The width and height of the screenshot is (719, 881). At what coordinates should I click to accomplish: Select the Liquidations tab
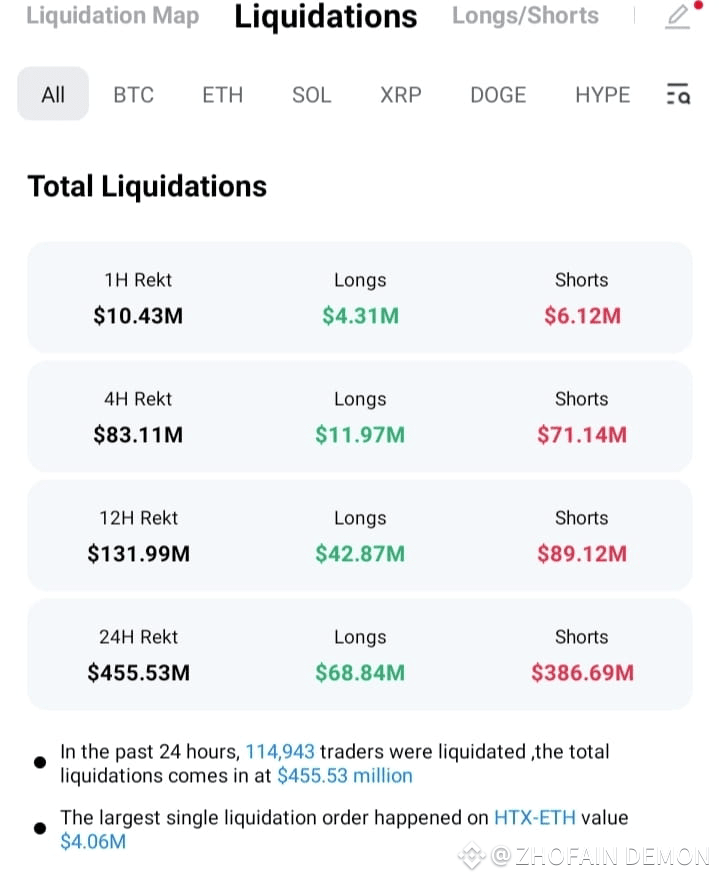(326, 17)
